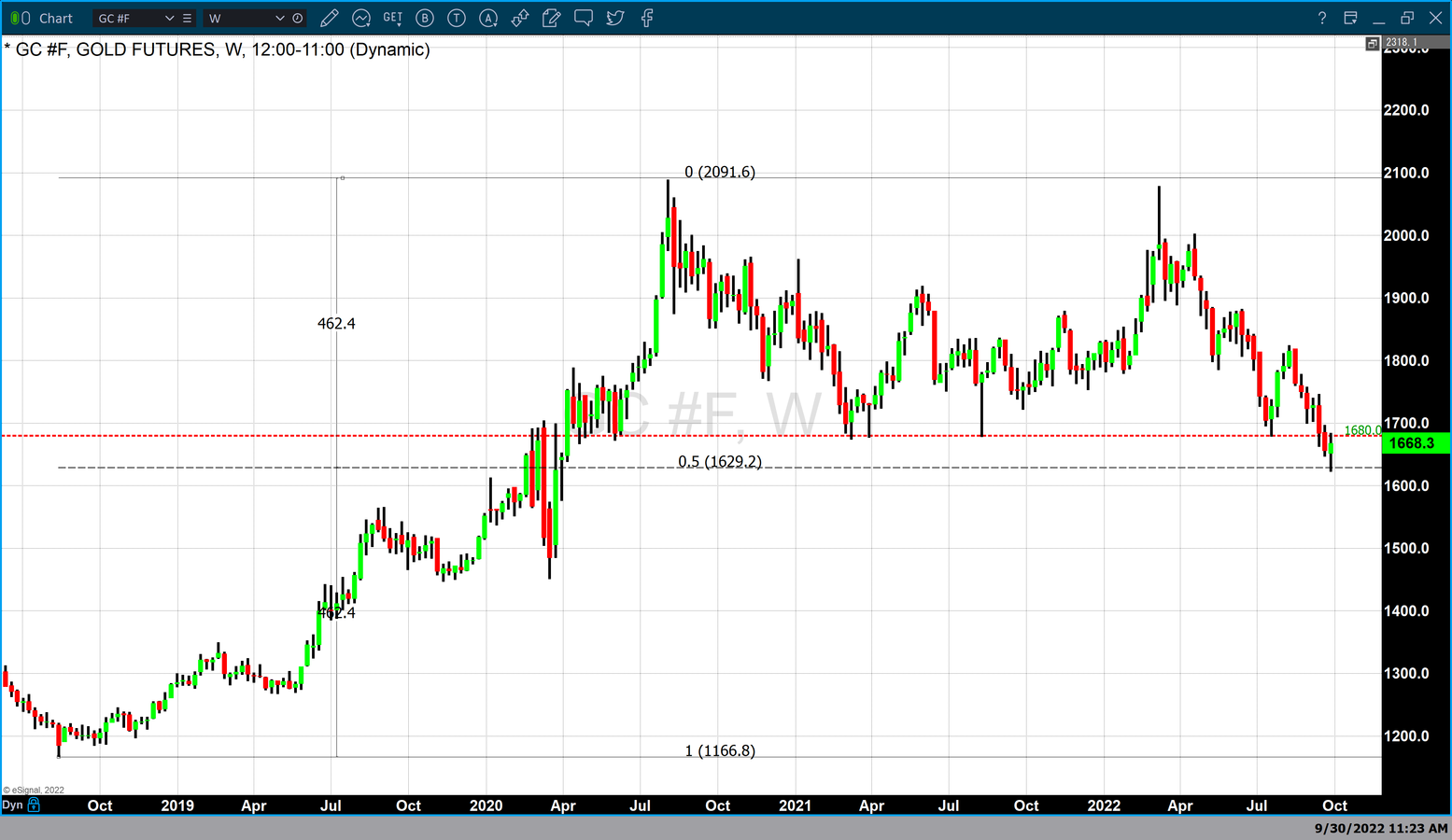1452x840 pixels.
Task: Expand the W interval dropdown
Action: tap(279, 18)
